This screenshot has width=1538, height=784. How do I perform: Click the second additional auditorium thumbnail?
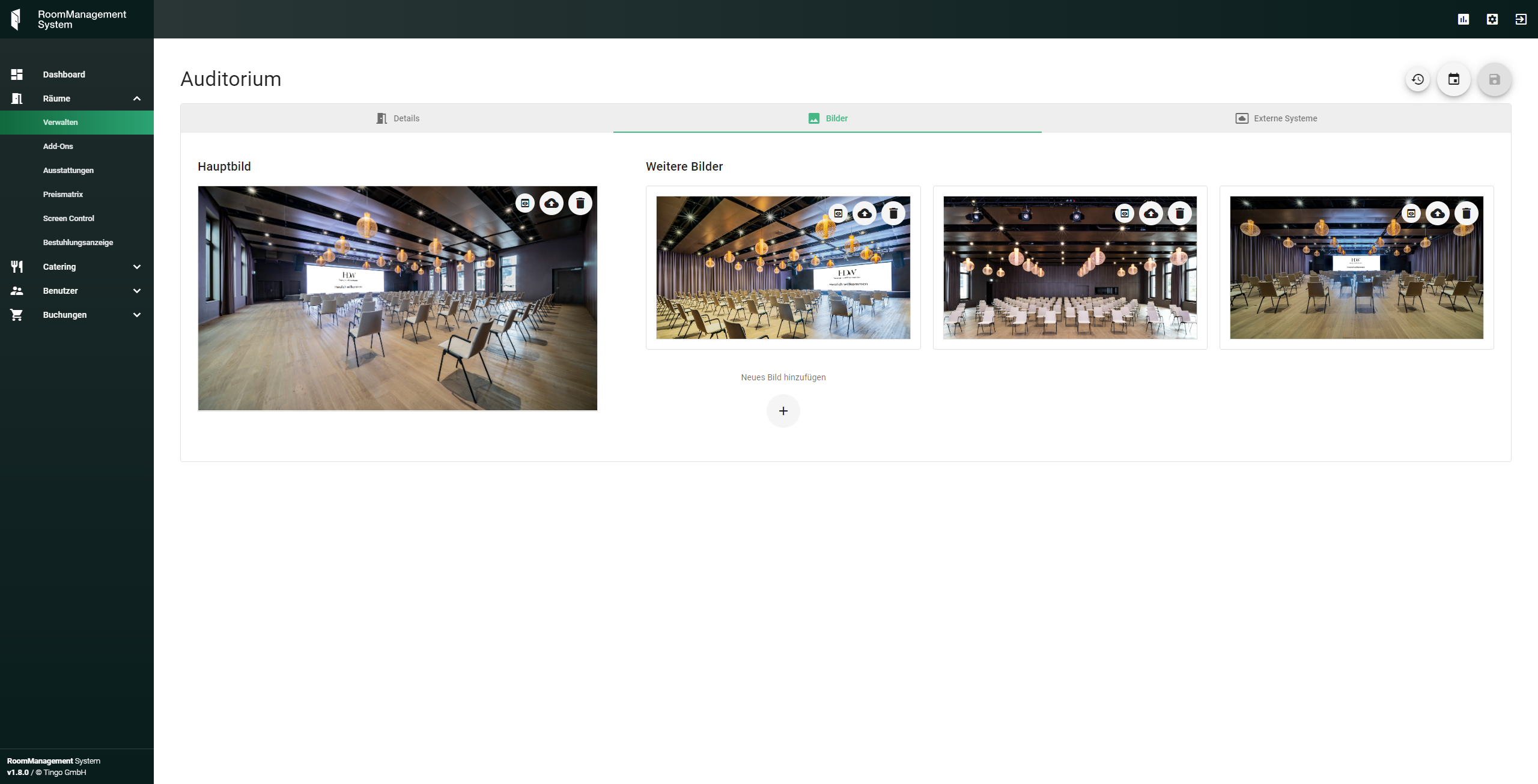click(1069, 282)
